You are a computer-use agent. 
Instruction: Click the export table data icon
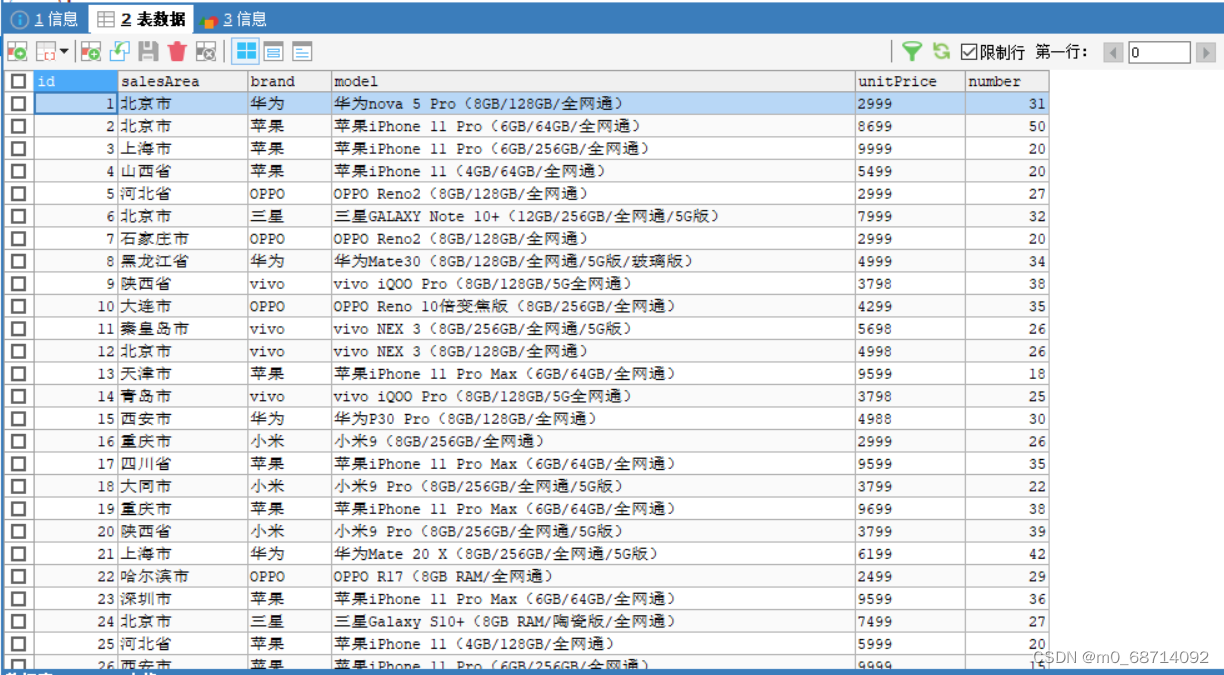17,51
